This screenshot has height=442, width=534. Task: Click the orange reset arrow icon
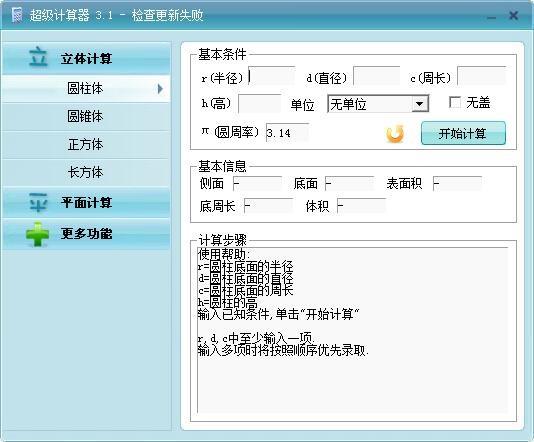click(x=395, y=133)
